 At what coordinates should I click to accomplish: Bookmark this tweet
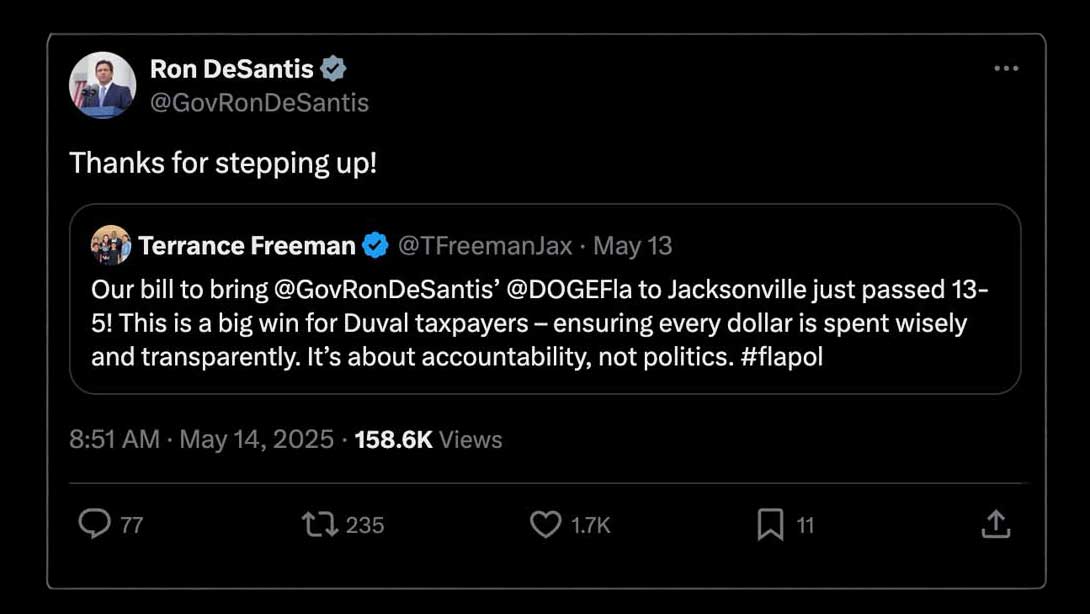pos(770,524)
